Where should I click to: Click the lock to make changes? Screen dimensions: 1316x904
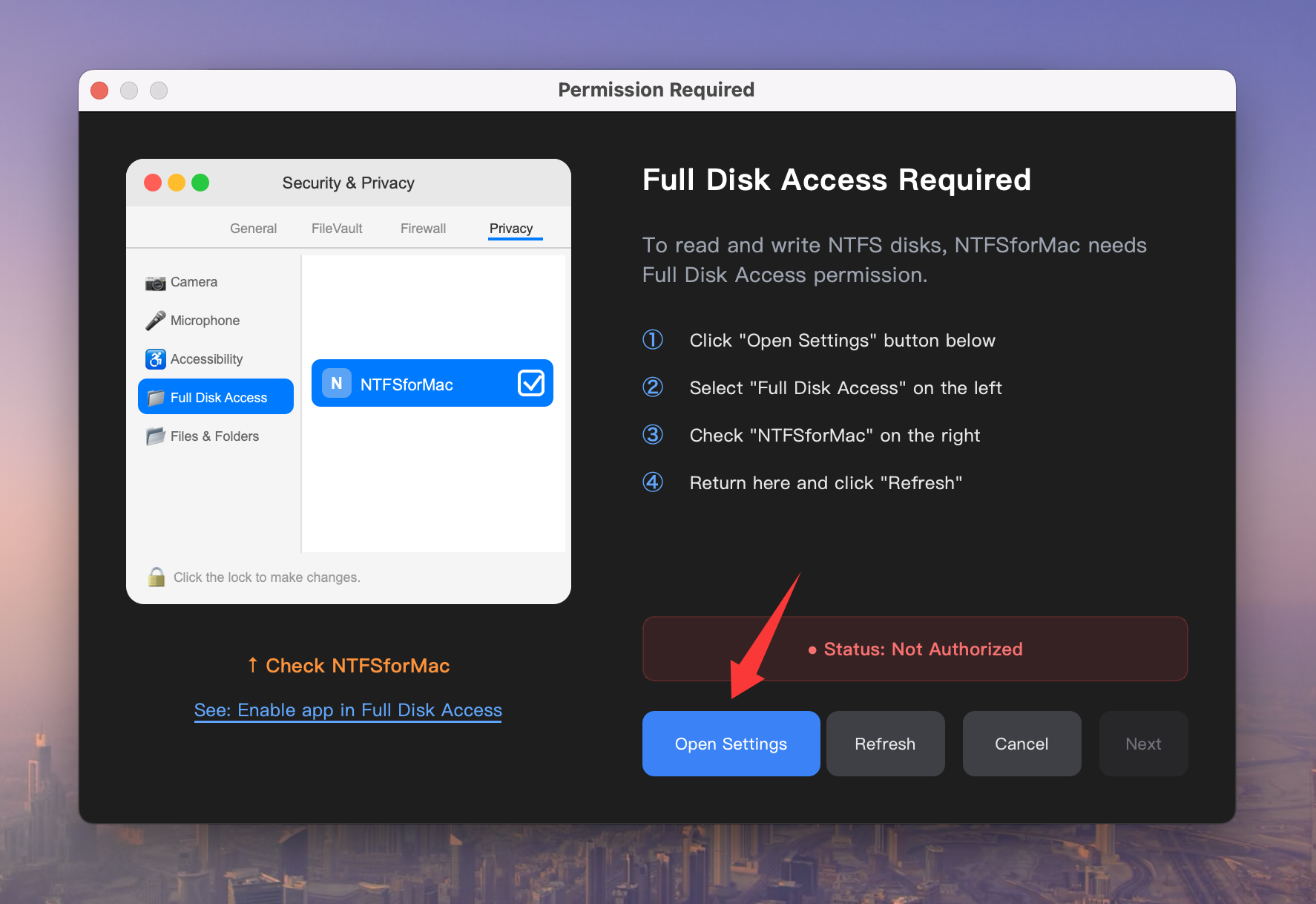[x=157, y=577]
